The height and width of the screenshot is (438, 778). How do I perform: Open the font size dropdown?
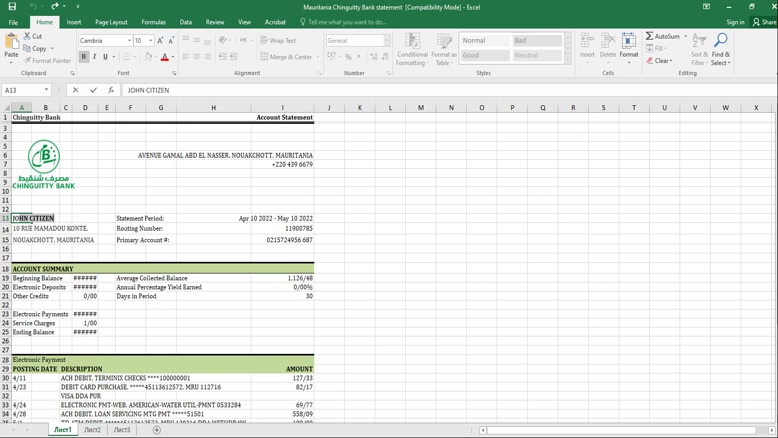(x=150, y=41)
